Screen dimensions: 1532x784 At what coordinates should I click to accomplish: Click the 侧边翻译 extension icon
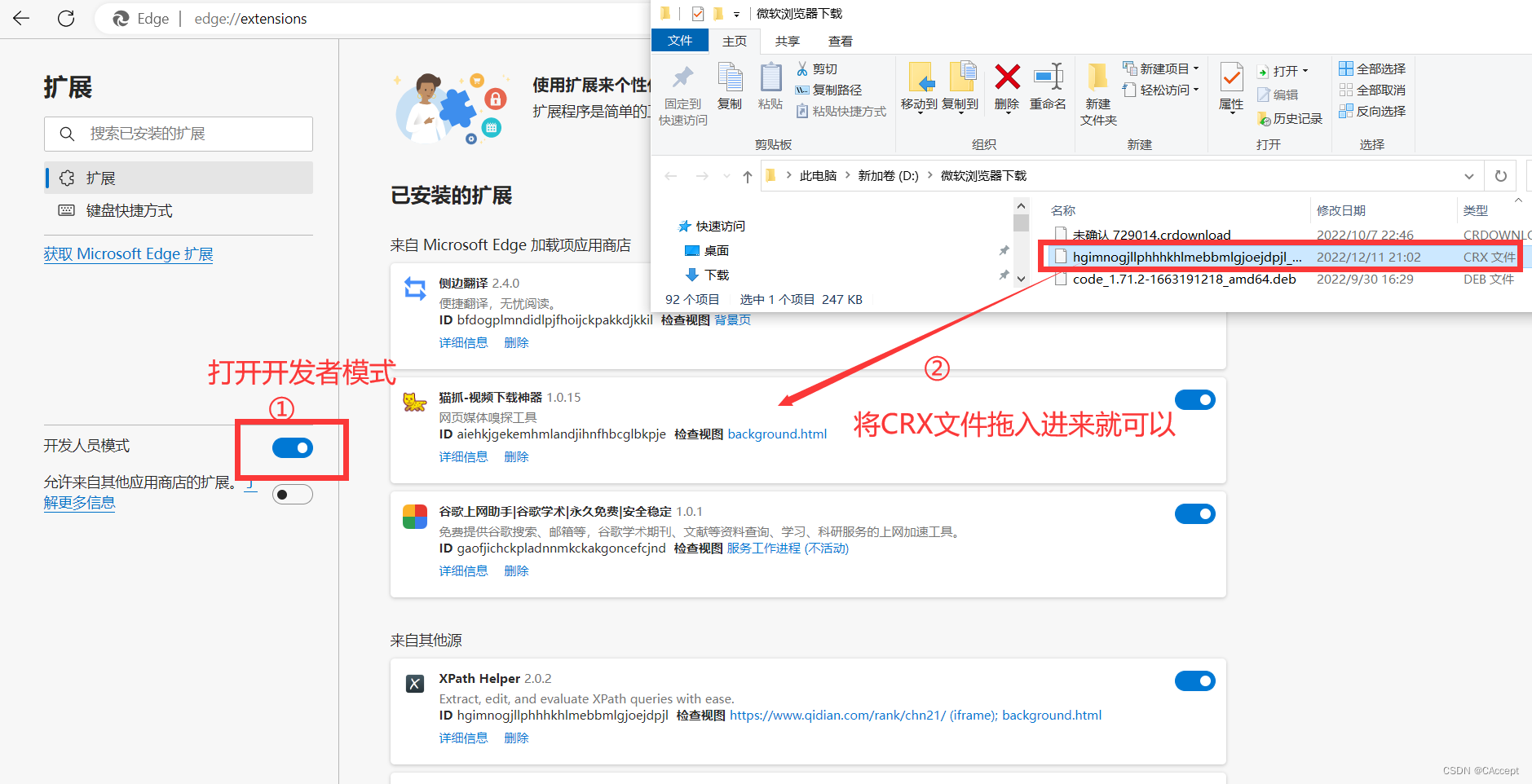(x=415, y=288)
